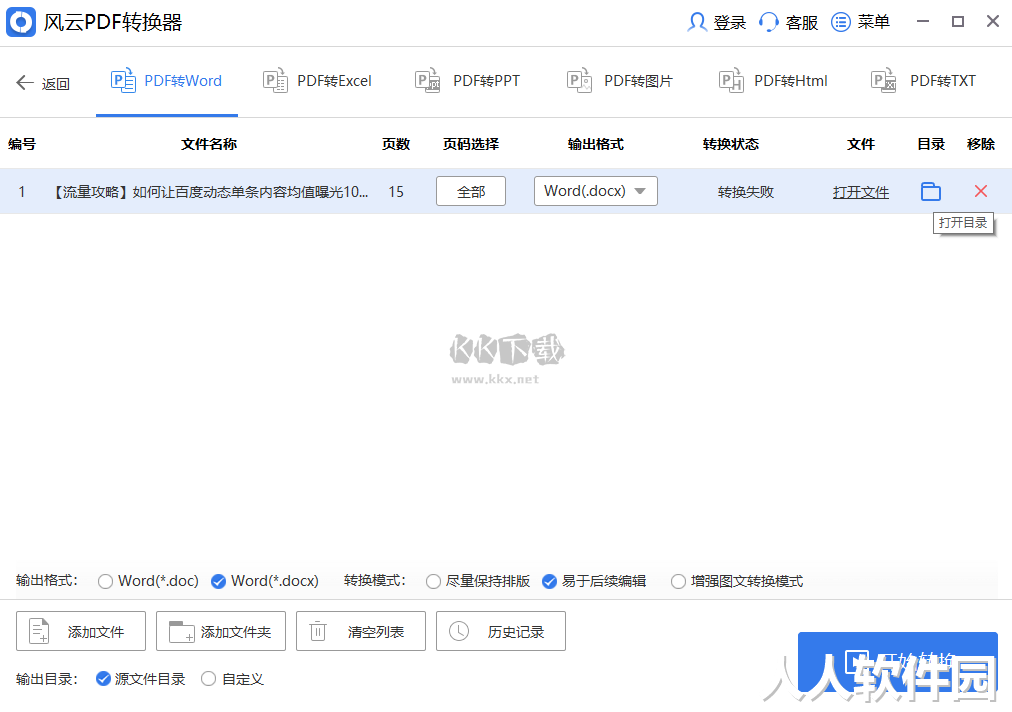Start conversion with the blue 开始转换 button
Image resolution: width=1012 pixels, height=712 pixels.
(898, 662)
